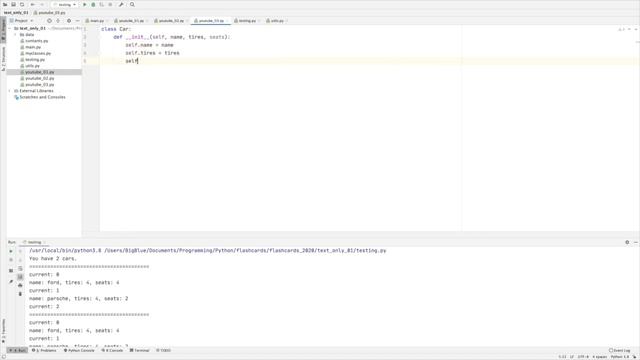Viewport: 640px width, 360px height.
Task: Click the Synchronize/reload toolbar icon
Action: click(22, 4)
